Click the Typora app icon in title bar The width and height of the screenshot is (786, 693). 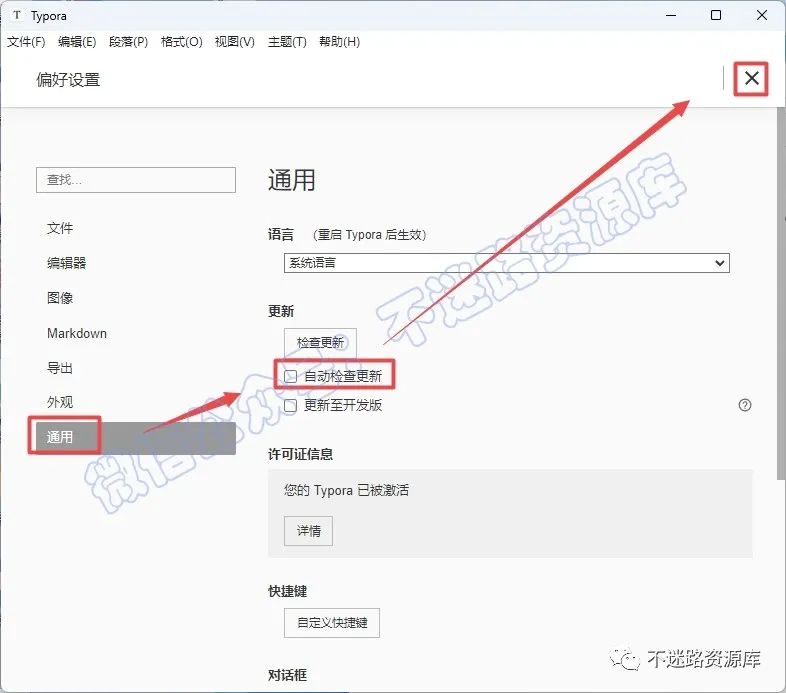click(x=17, y=16)
